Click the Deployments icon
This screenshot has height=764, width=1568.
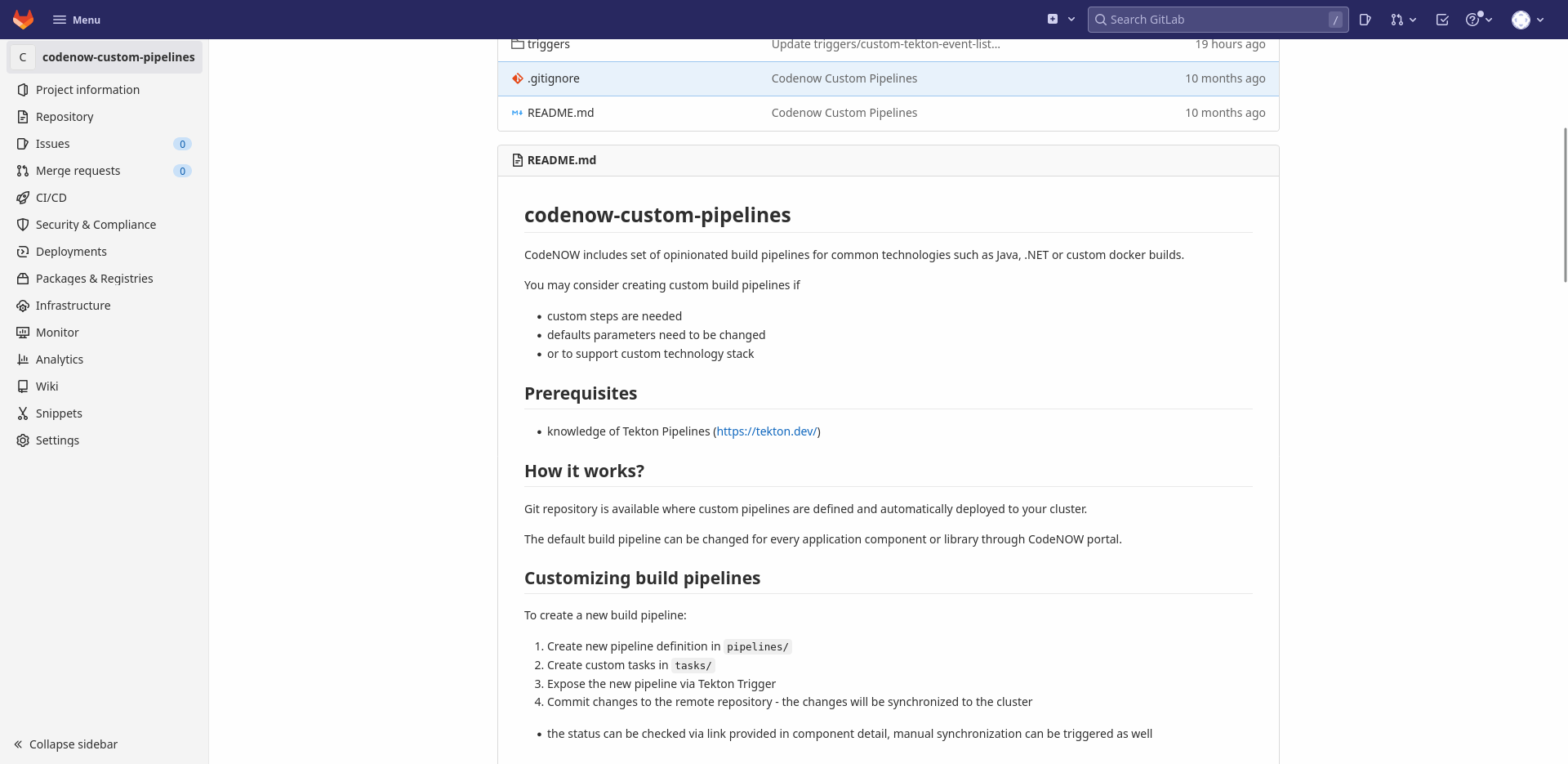click(23, 252)
